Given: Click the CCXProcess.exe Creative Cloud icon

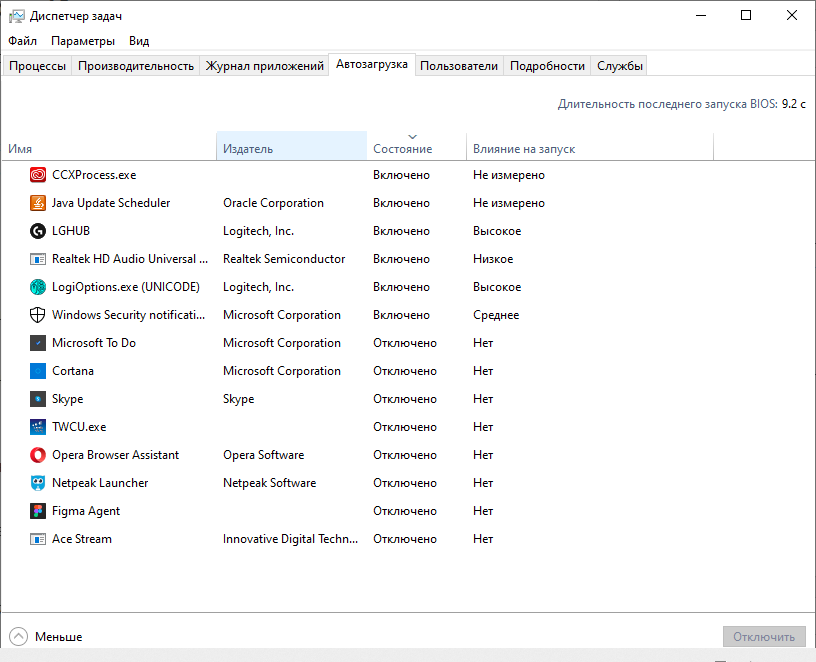Looking at the screenshot, I should coord(38,175).
